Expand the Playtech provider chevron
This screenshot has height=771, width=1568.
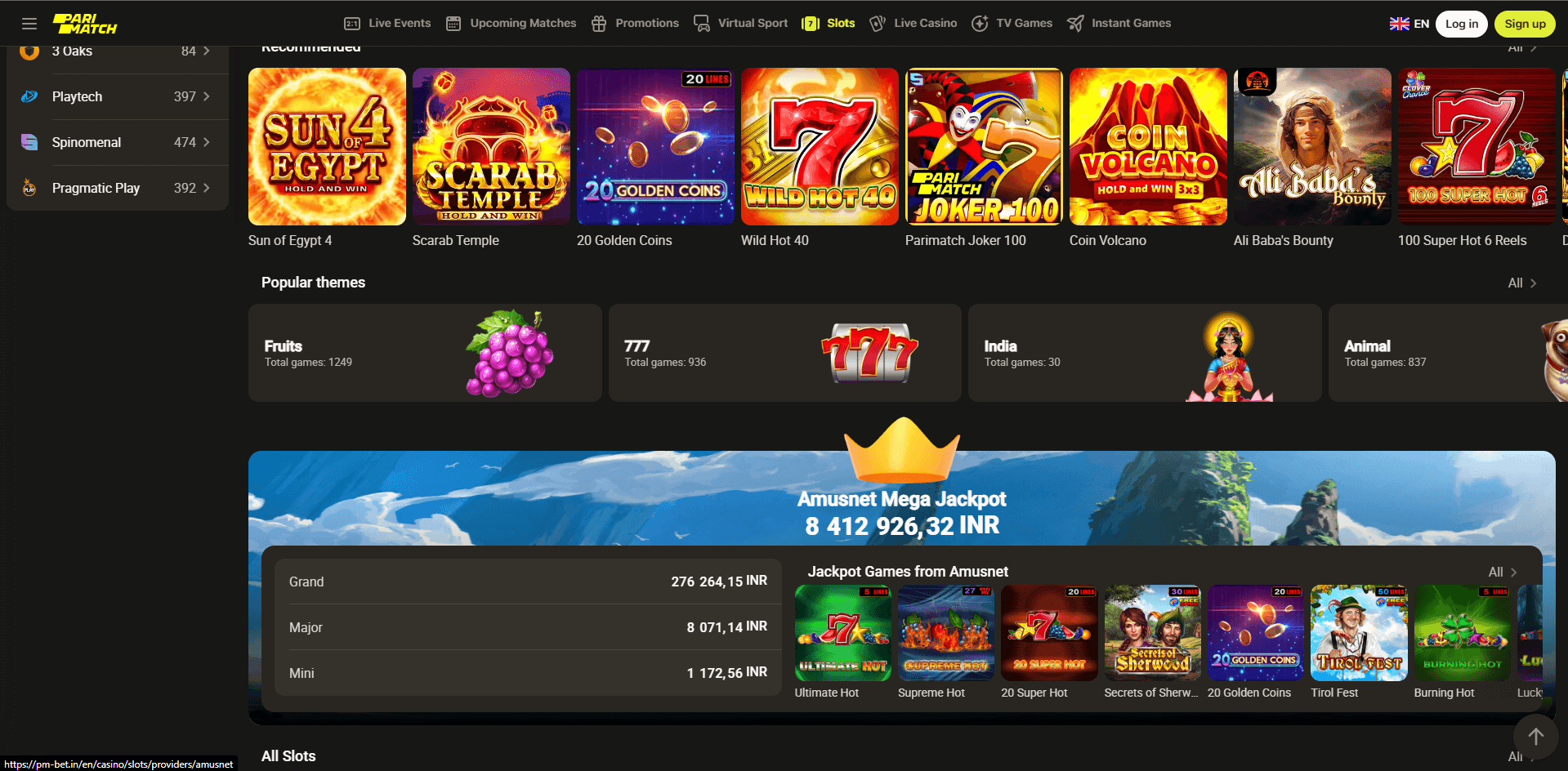click(207, 96)
